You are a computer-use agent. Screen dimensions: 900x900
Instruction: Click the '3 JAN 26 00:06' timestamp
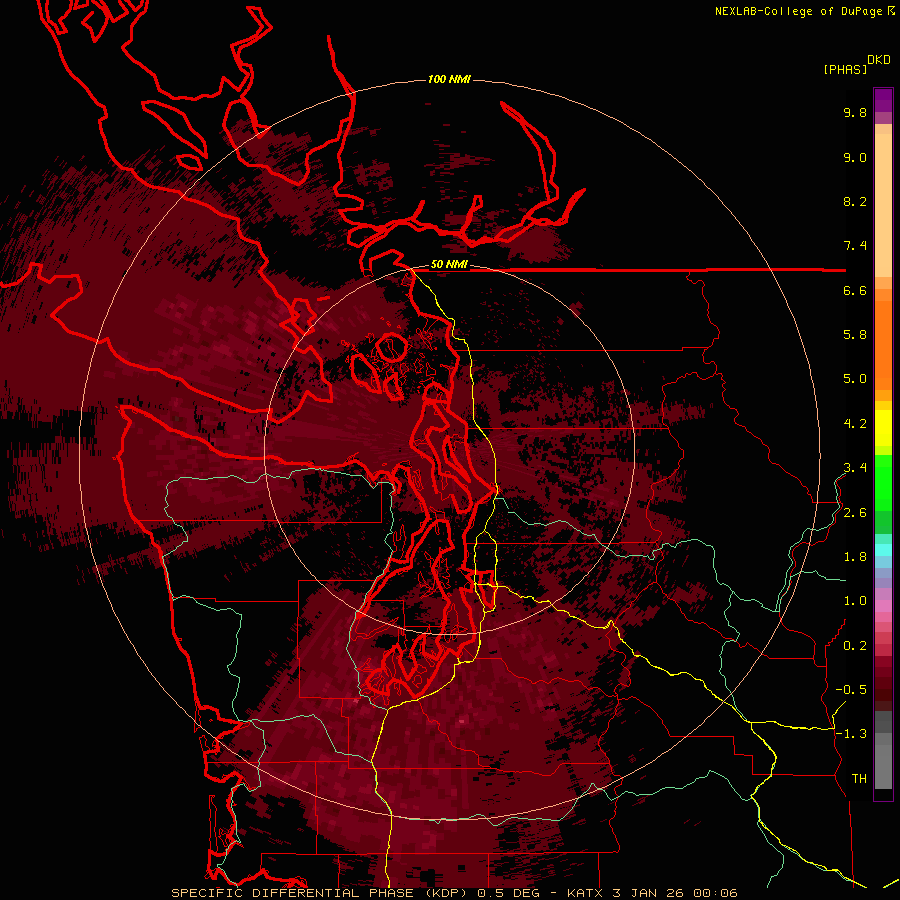pos(675,893)
